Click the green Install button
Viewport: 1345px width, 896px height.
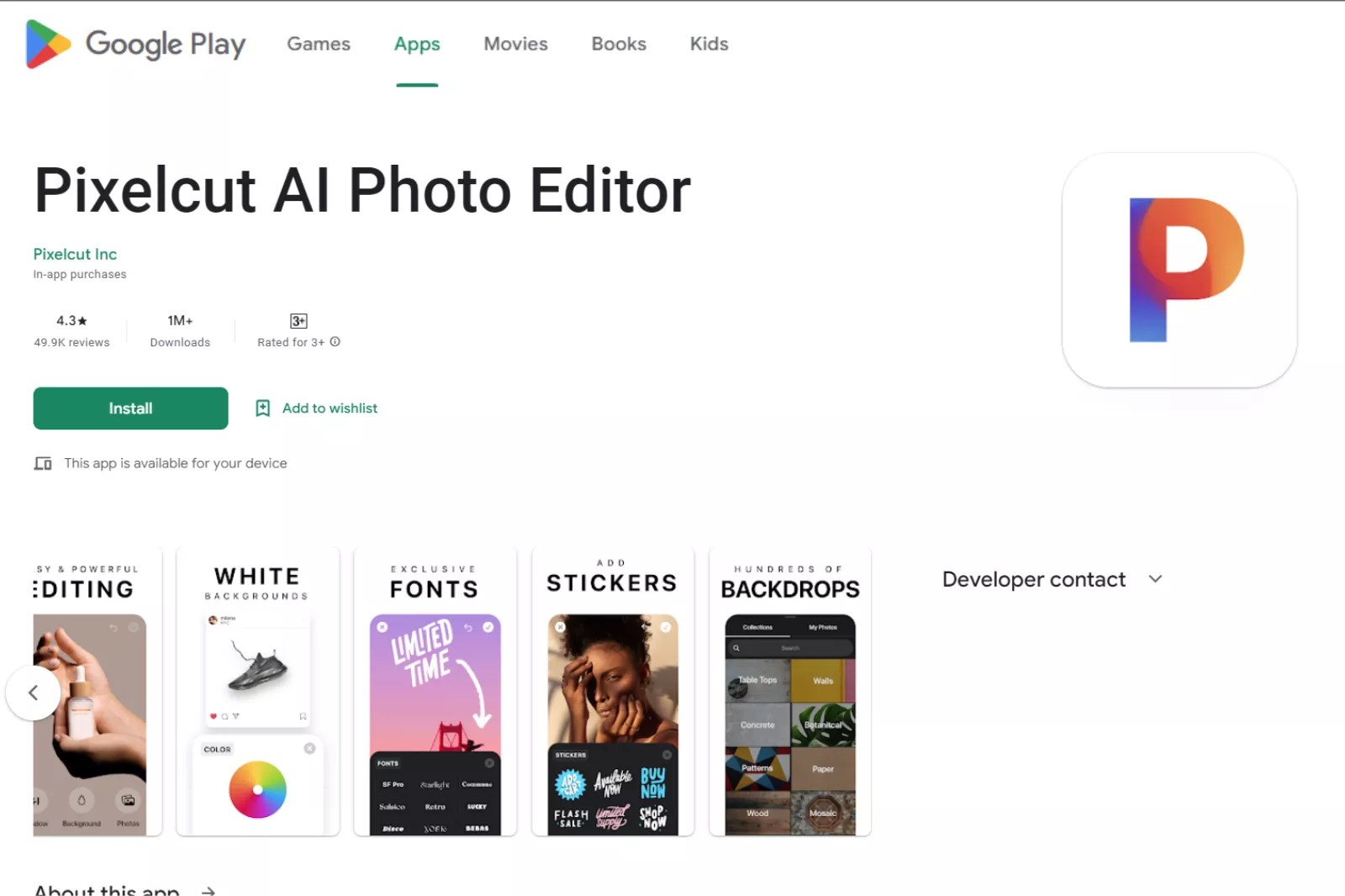click(x=130, y=408)
